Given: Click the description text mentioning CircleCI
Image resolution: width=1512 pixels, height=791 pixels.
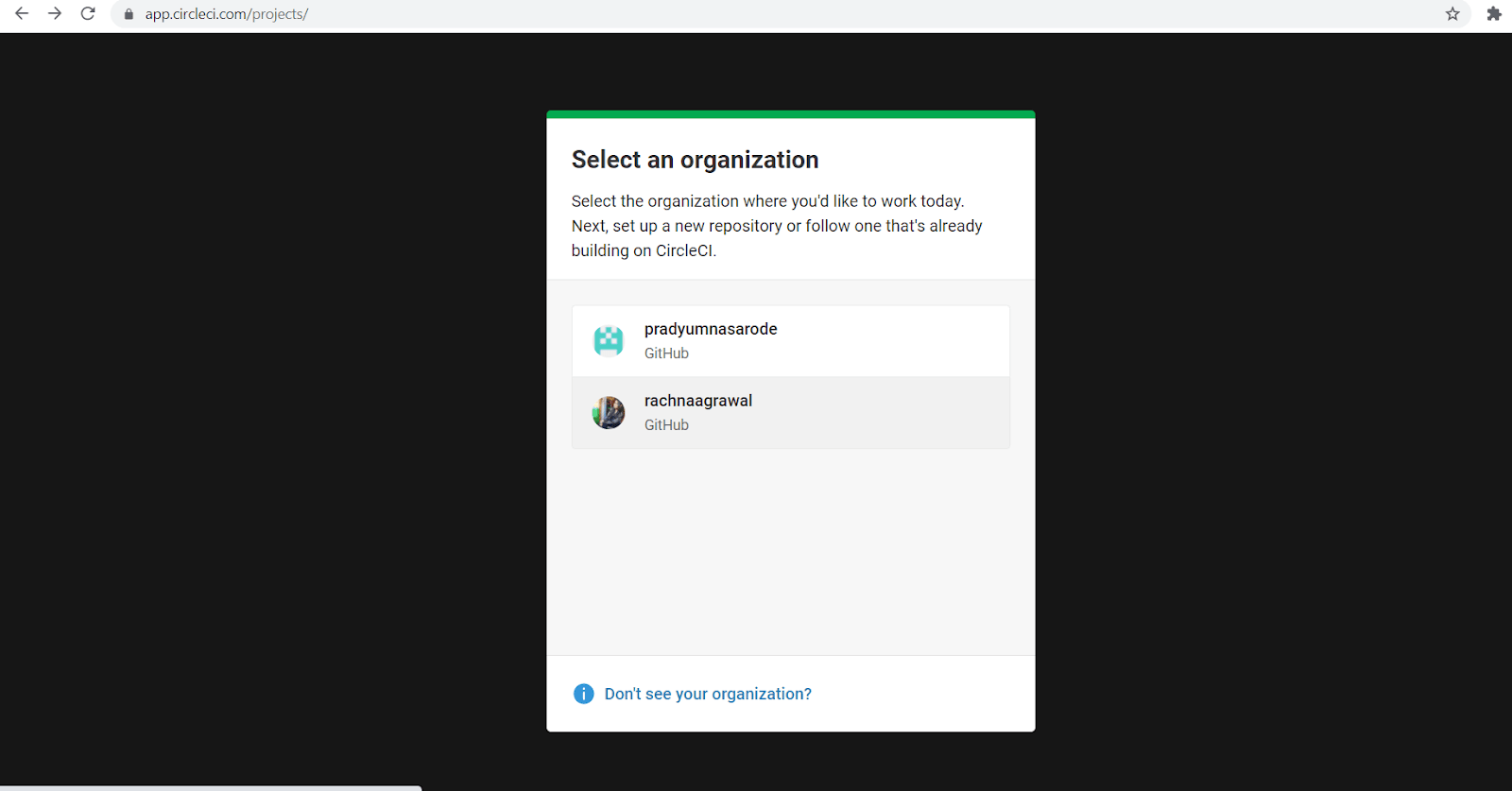Looking at the screenshot, I should 777,226.
